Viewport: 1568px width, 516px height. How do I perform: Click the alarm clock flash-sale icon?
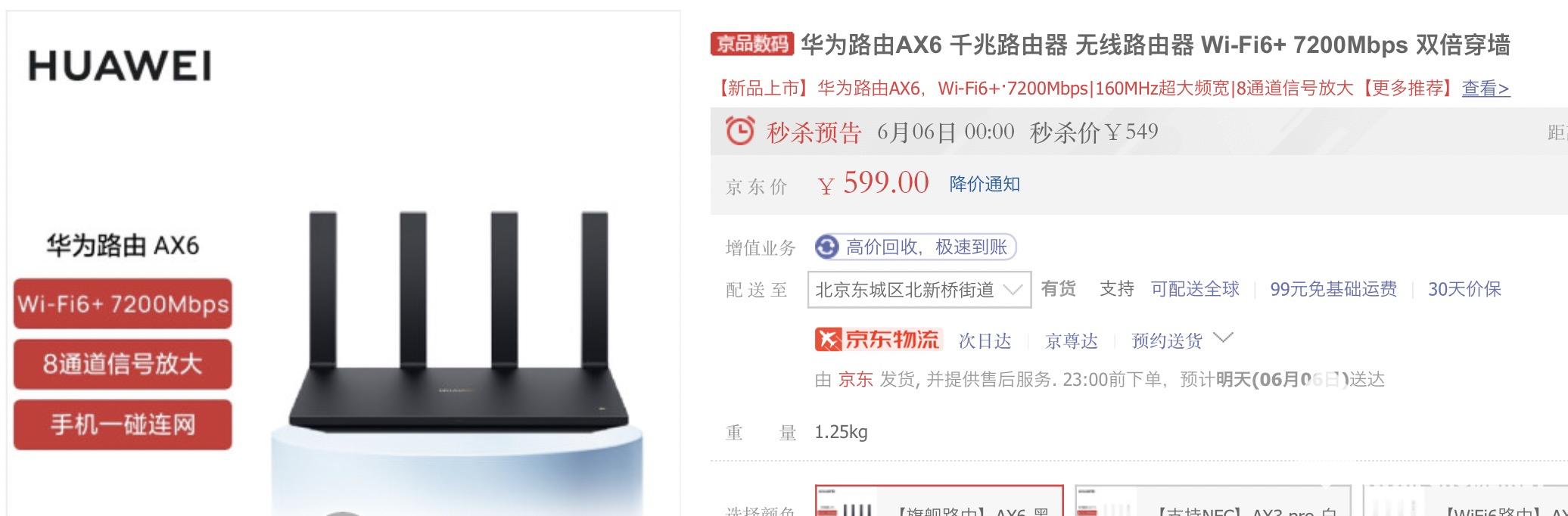point(739,130)
